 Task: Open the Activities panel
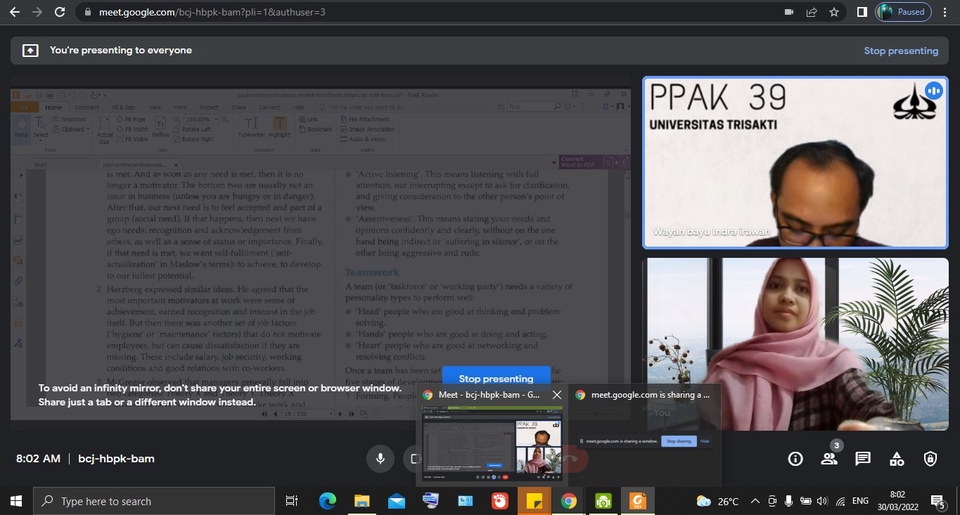tap(896, 459)
